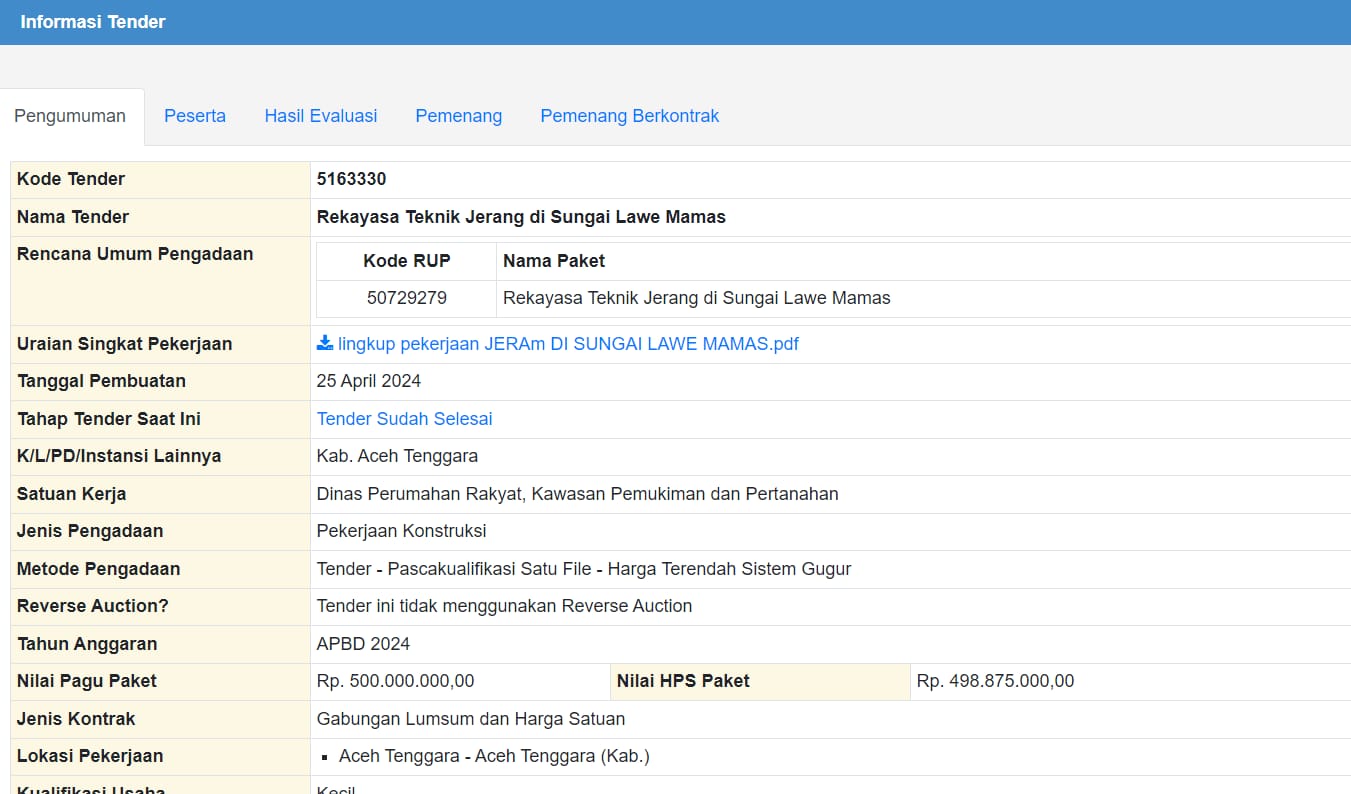The height and width of the screenshot is (794, 1351).
Task: Click the Nama Paket cell for Lawe Mamas
Action: (x=697, y=298)
